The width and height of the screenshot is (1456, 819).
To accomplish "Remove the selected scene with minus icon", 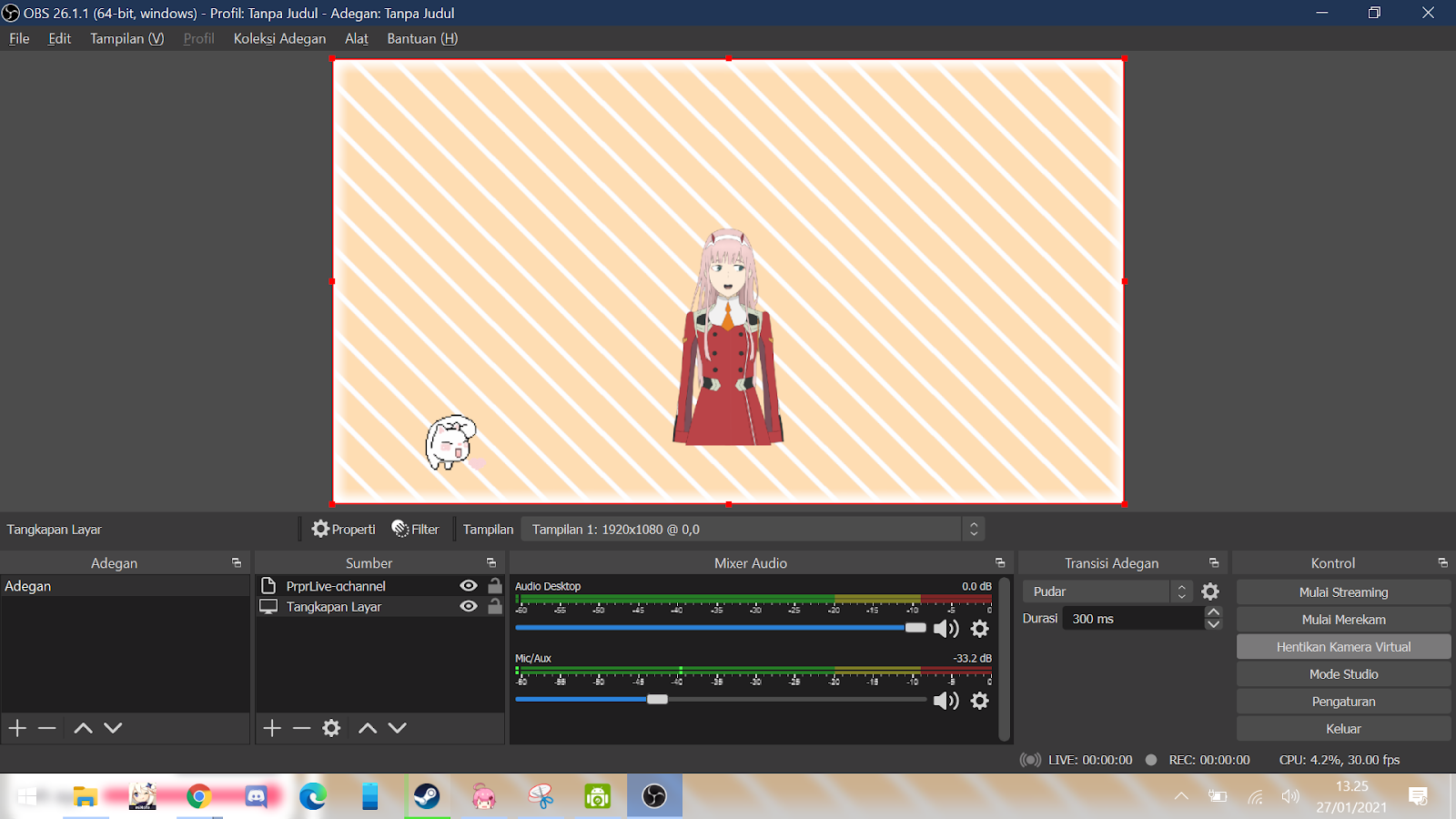I will coord(47,728).
